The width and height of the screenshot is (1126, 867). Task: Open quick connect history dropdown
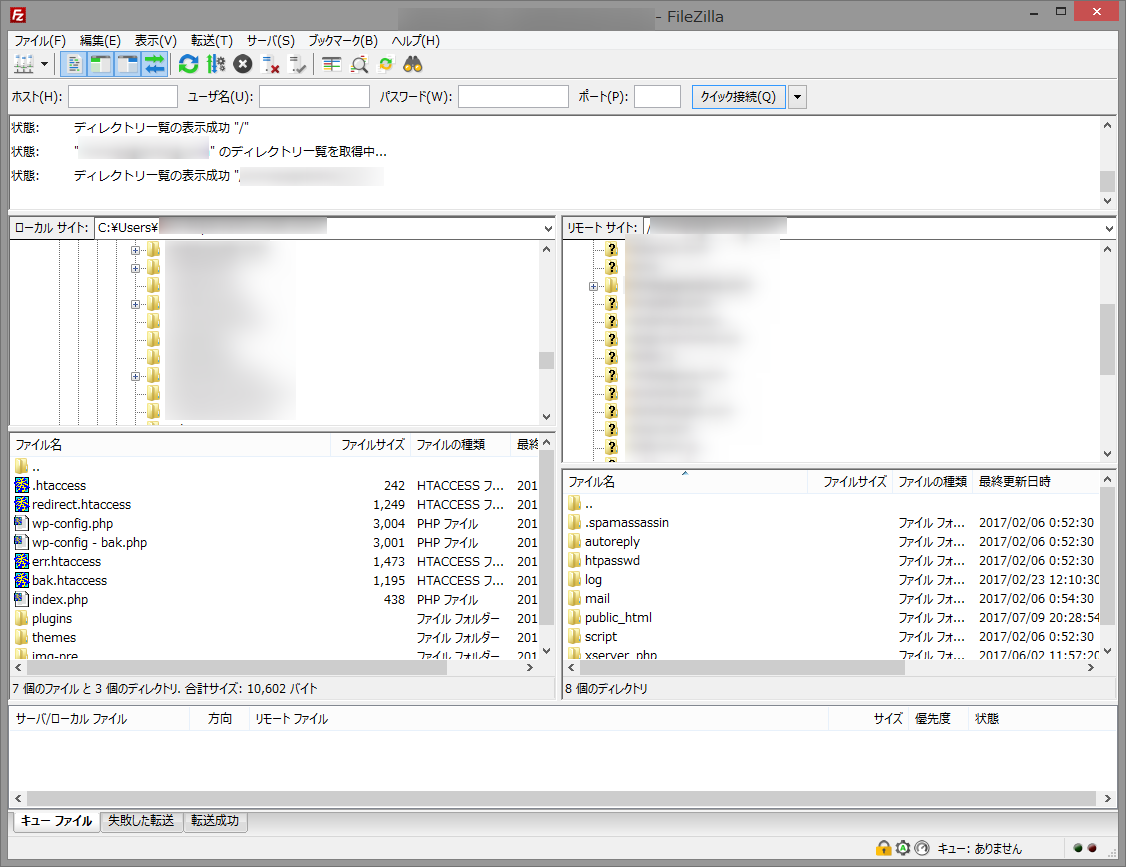click(x=797, y=96)
